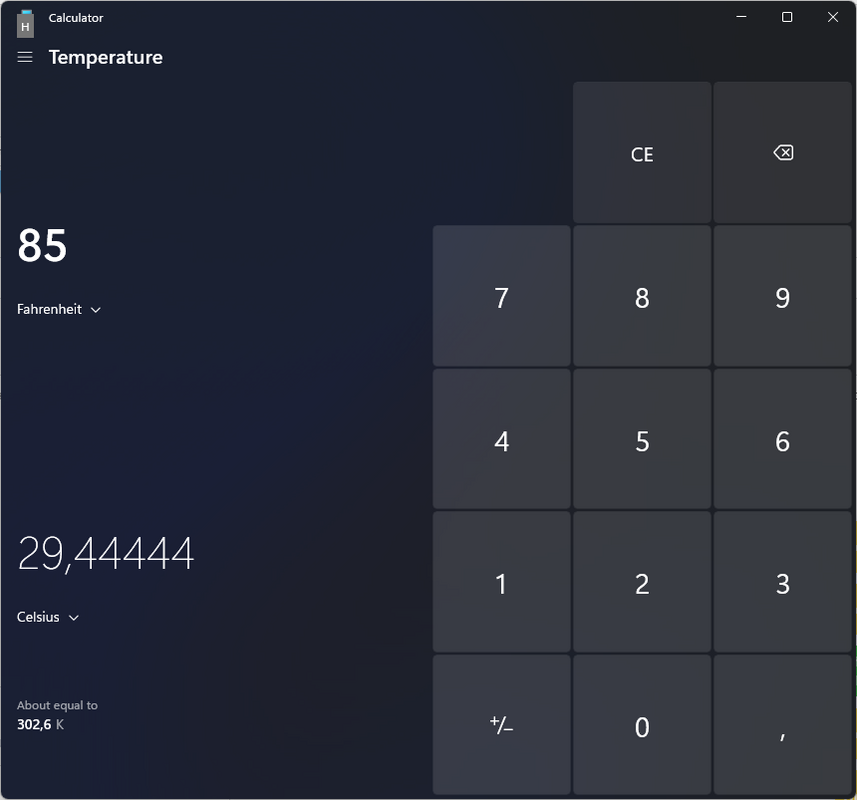The width and height of the screenshot is (857, 800).
Task: Clear entry with the CE button
Action: (642, 152)
